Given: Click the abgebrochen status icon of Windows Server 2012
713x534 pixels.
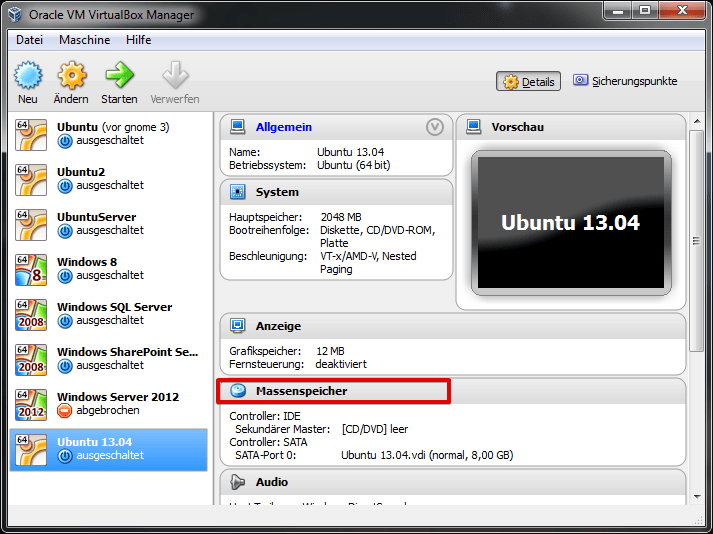Looking at the screenshot, I should tap(65, 411).
